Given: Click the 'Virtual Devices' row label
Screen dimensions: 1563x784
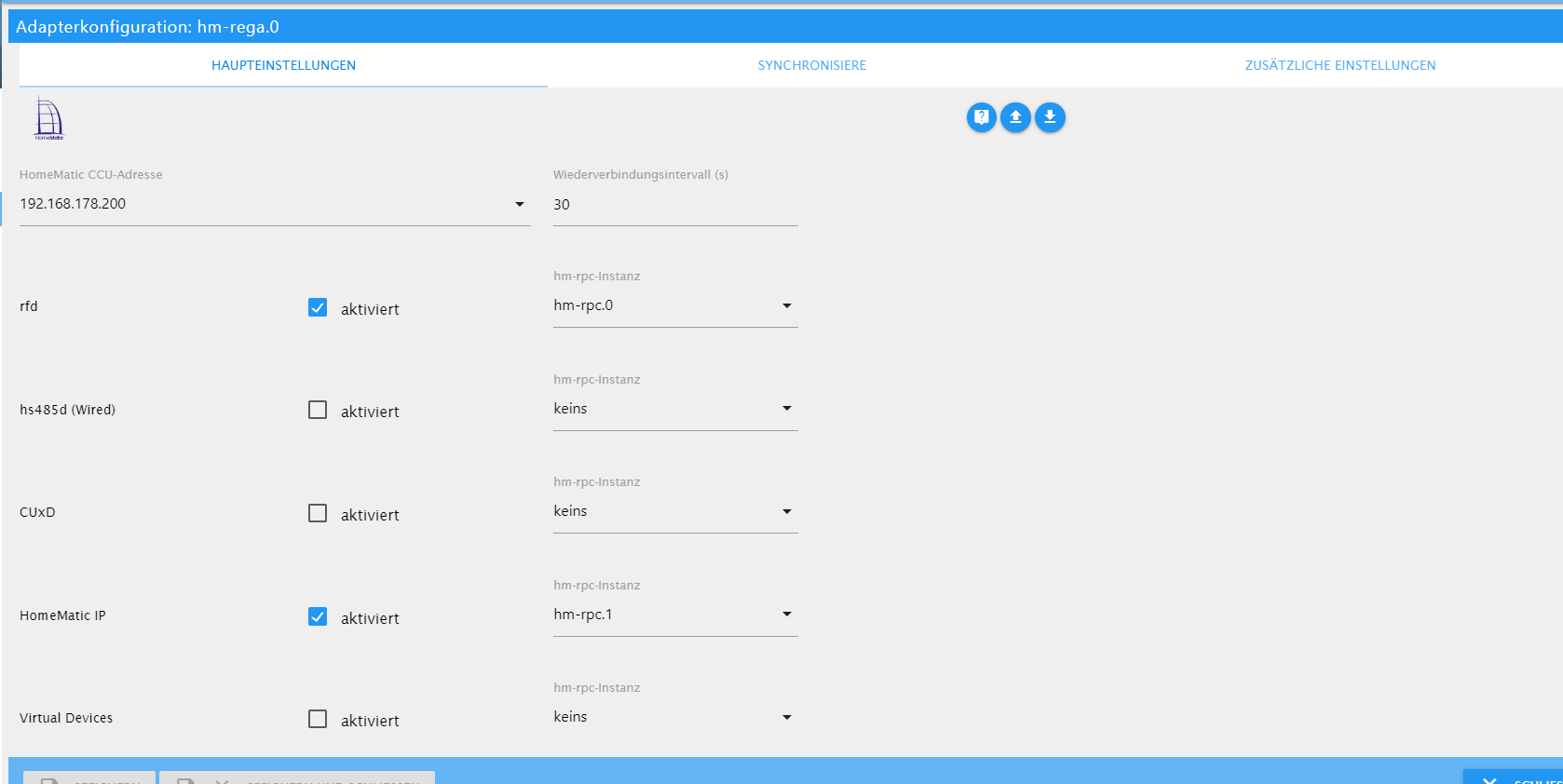Looking at the screenshot, I should pos(66,718).
